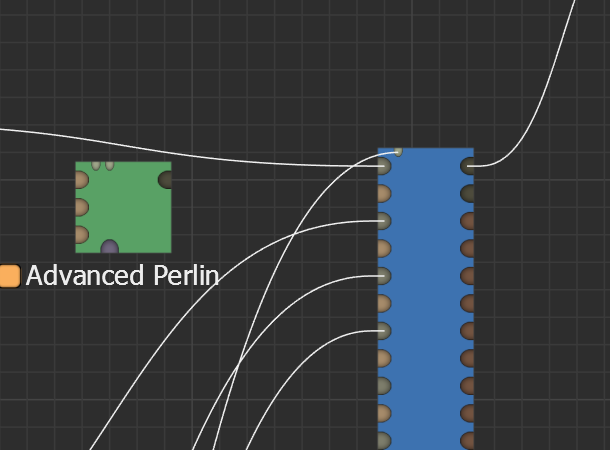The width and height of the screenshot is (610, 450).
Task: Click blue node's first left input port
Action: coord(383,166)
